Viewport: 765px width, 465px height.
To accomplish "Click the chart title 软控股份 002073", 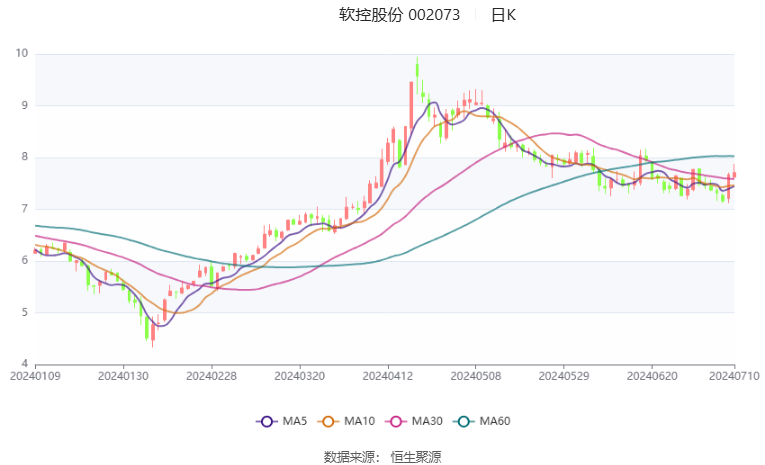I will pyautogui.click(x=399, y=15).
